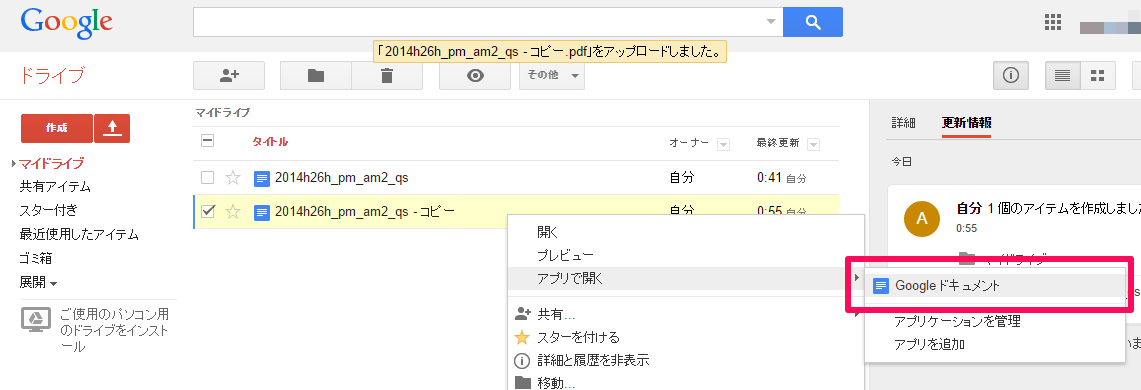1141x390 pixels.
Task: Open the その他 dropdown
Action: click(552, 75)
